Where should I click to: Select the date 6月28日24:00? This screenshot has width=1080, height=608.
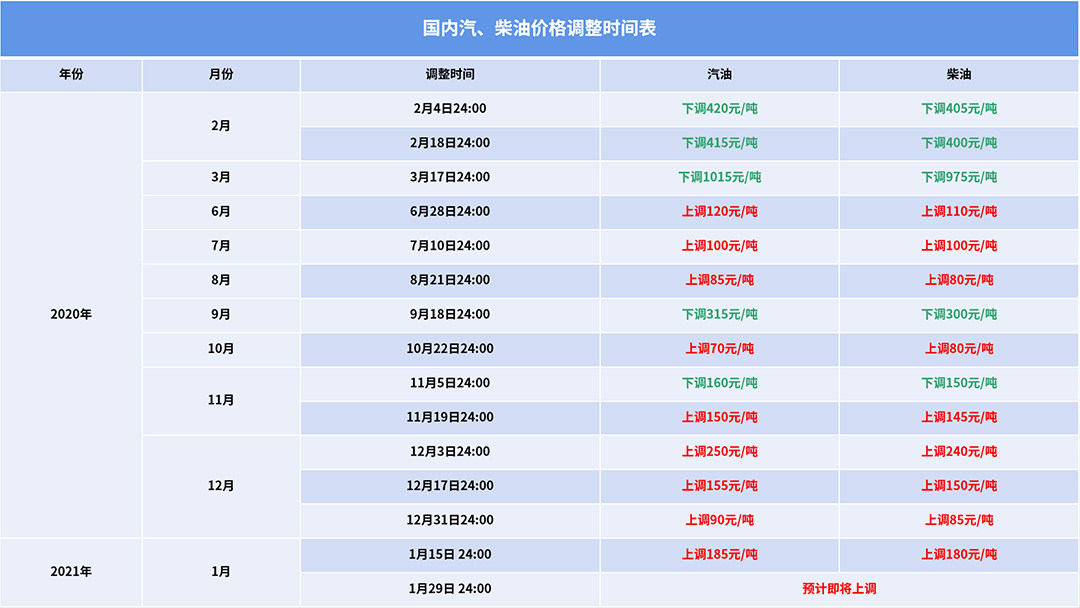(450, 211)
